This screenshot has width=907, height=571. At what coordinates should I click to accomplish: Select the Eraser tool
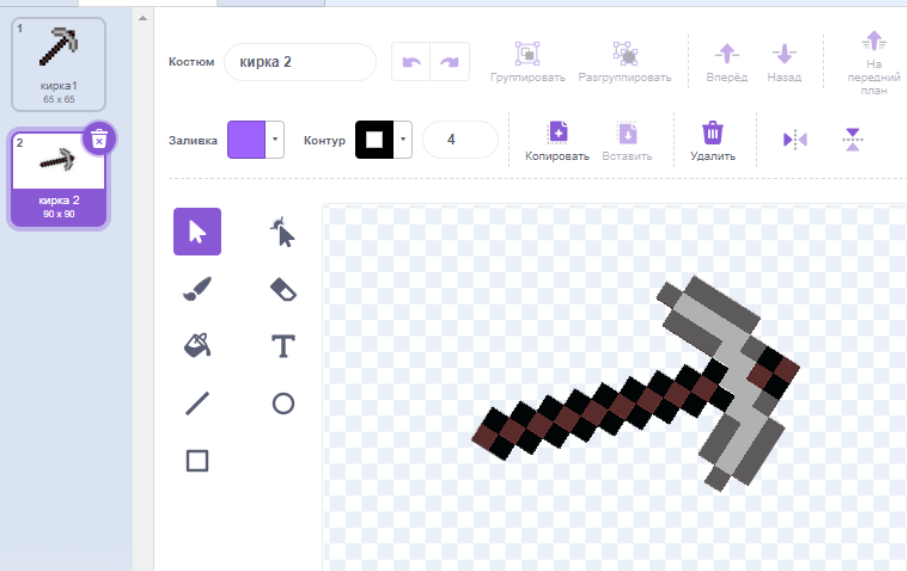coord(283,289)
